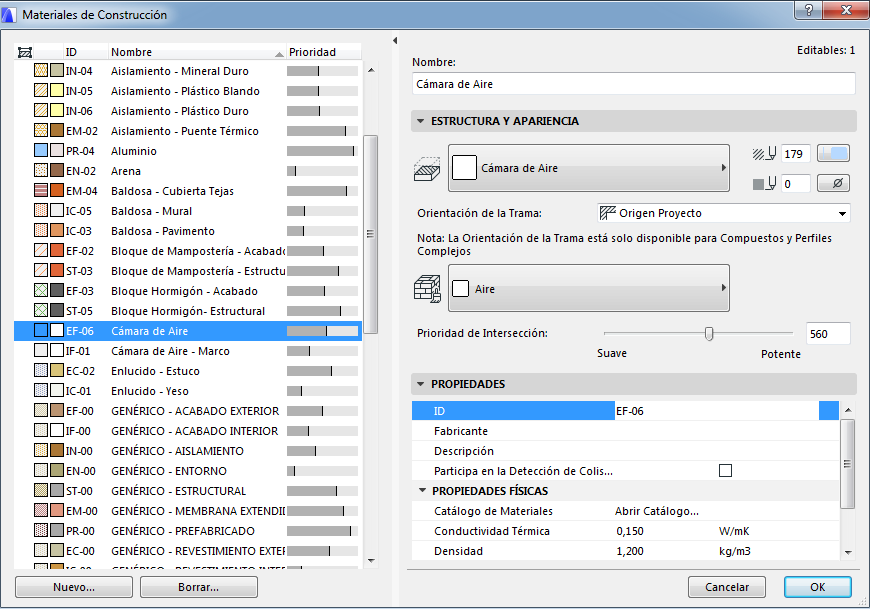Click the fill icon of Aluminio row
This screenshot has width=870, height=609.
(41, 150)
